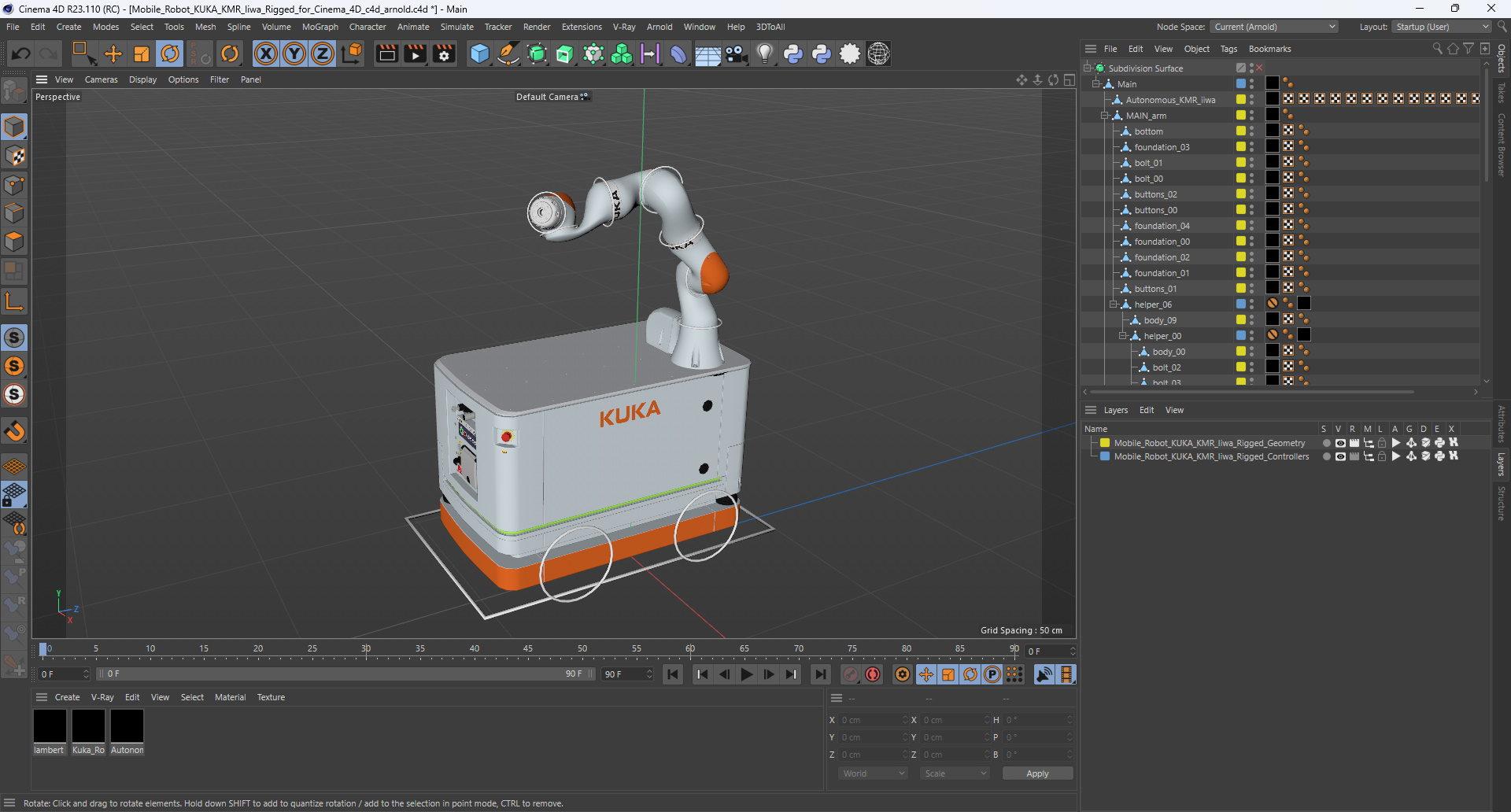The width and height of the screenshot is (1511, 812).
Task: Click the Apply coordinates button
Action: click(1037, 773)
